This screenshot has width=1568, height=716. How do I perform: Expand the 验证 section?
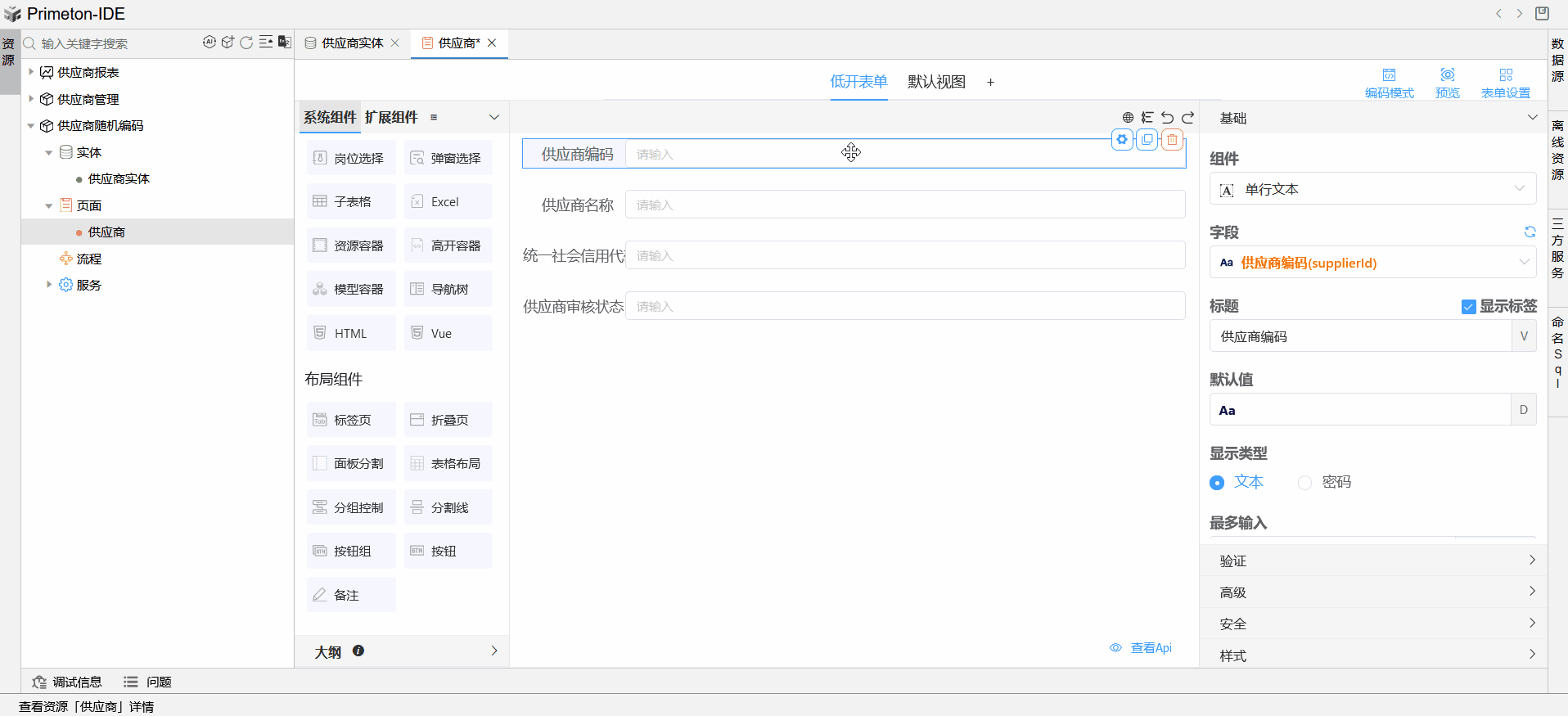tap(1372, 561)
